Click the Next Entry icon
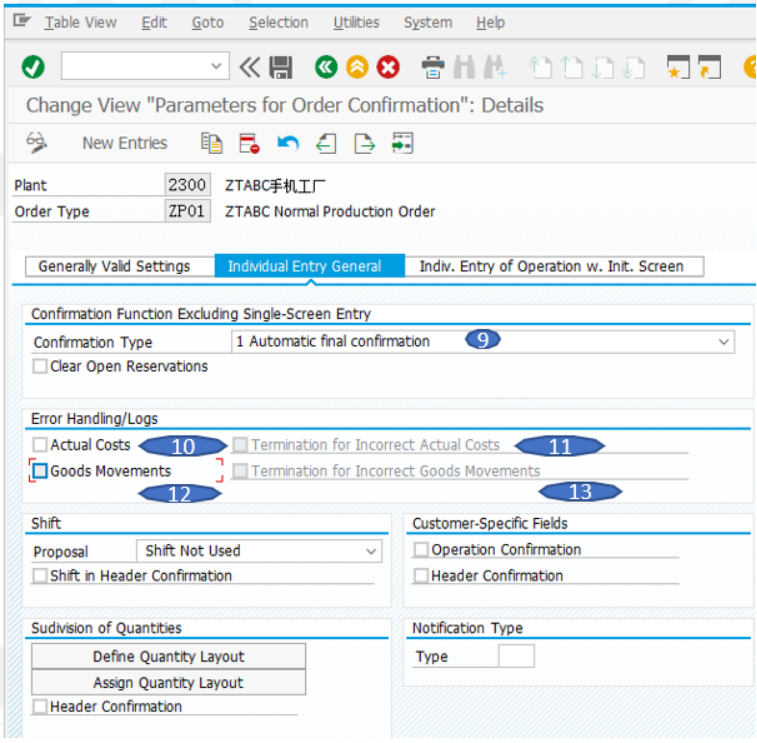Viewport: 757px width, 743px height. click(364, 143)
